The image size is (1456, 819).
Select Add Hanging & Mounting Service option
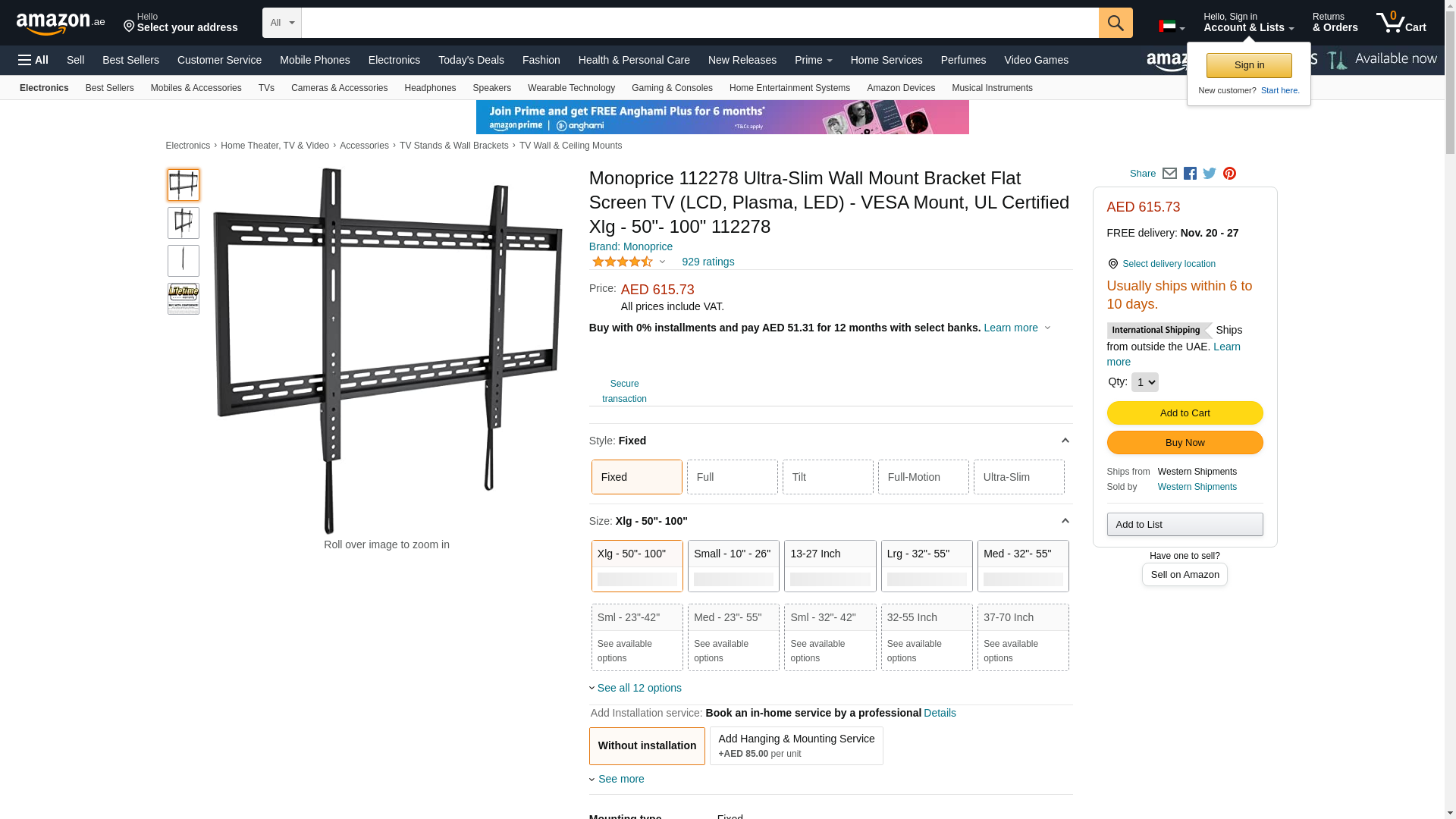tap(796, 745)
